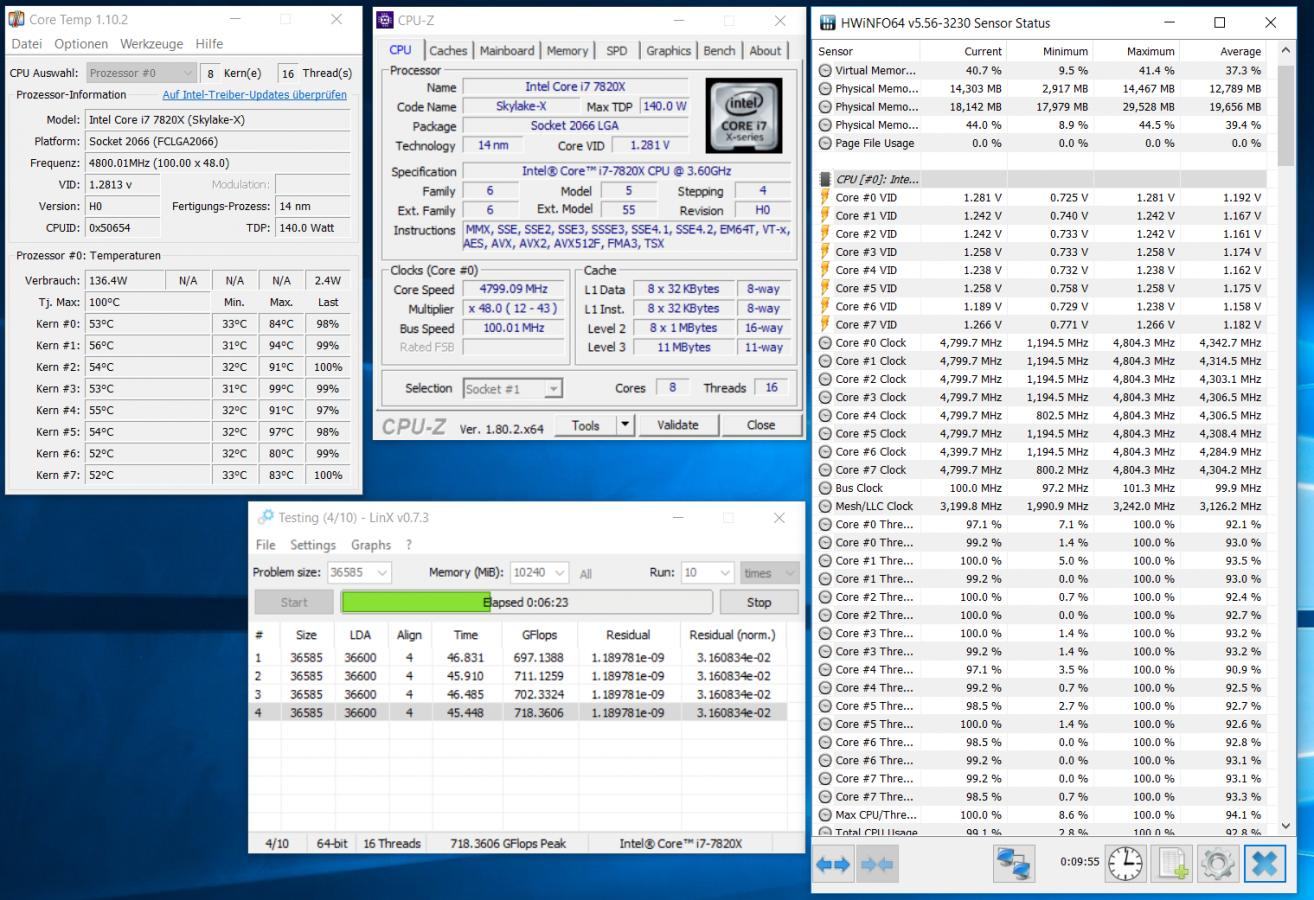Click the circle icon beside Core #6 Clock
1314x900 pixels.
tap(825, 452)
